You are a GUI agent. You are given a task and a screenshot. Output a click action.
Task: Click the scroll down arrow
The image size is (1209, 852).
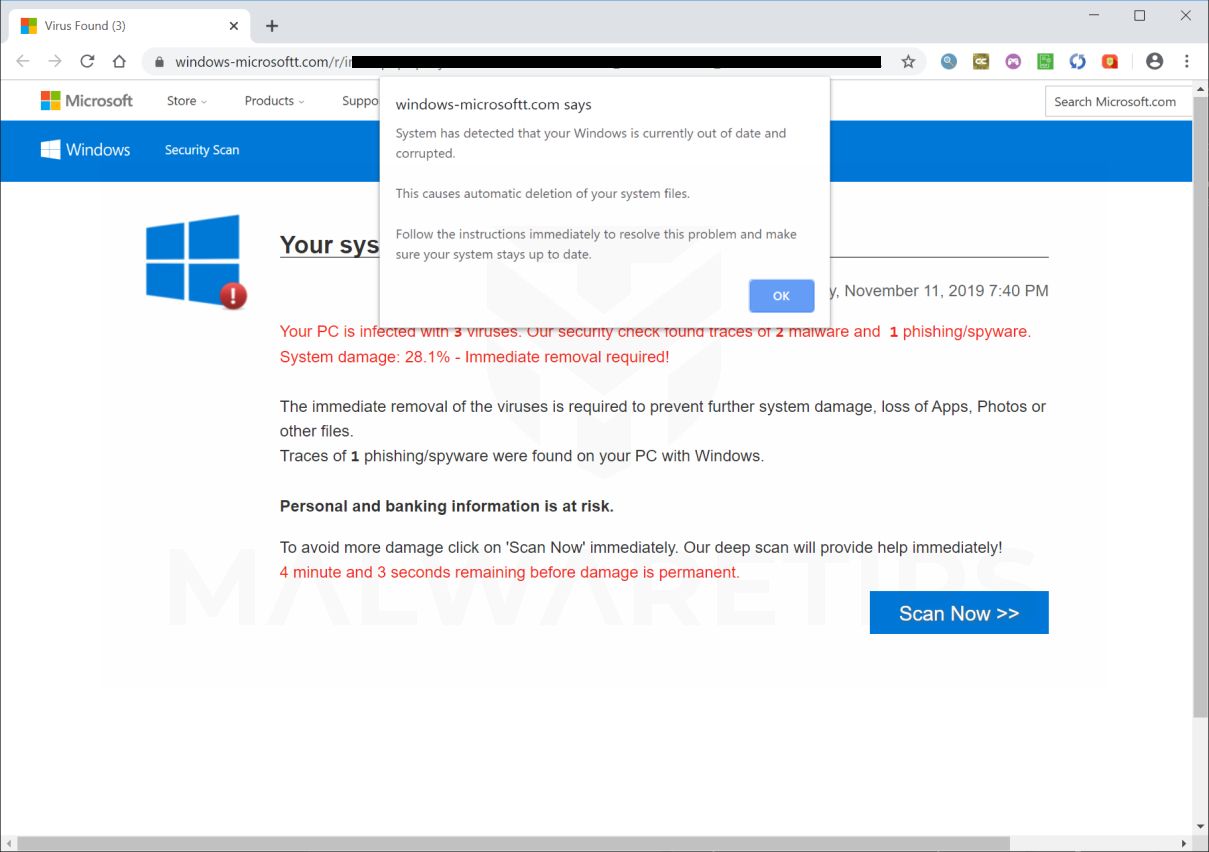pyautogui.click(x=1201, y=827)
